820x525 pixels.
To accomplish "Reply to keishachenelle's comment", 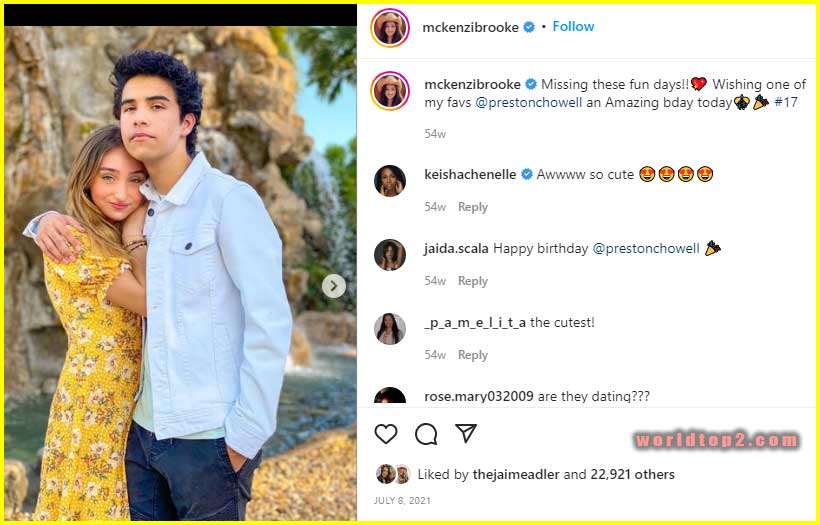I will point(472,207).
